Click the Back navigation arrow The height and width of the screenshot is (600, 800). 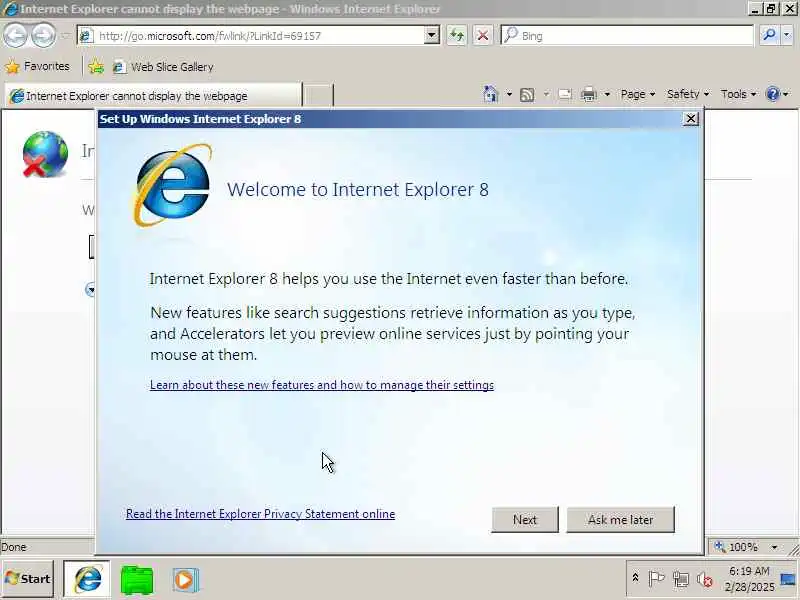15,35
